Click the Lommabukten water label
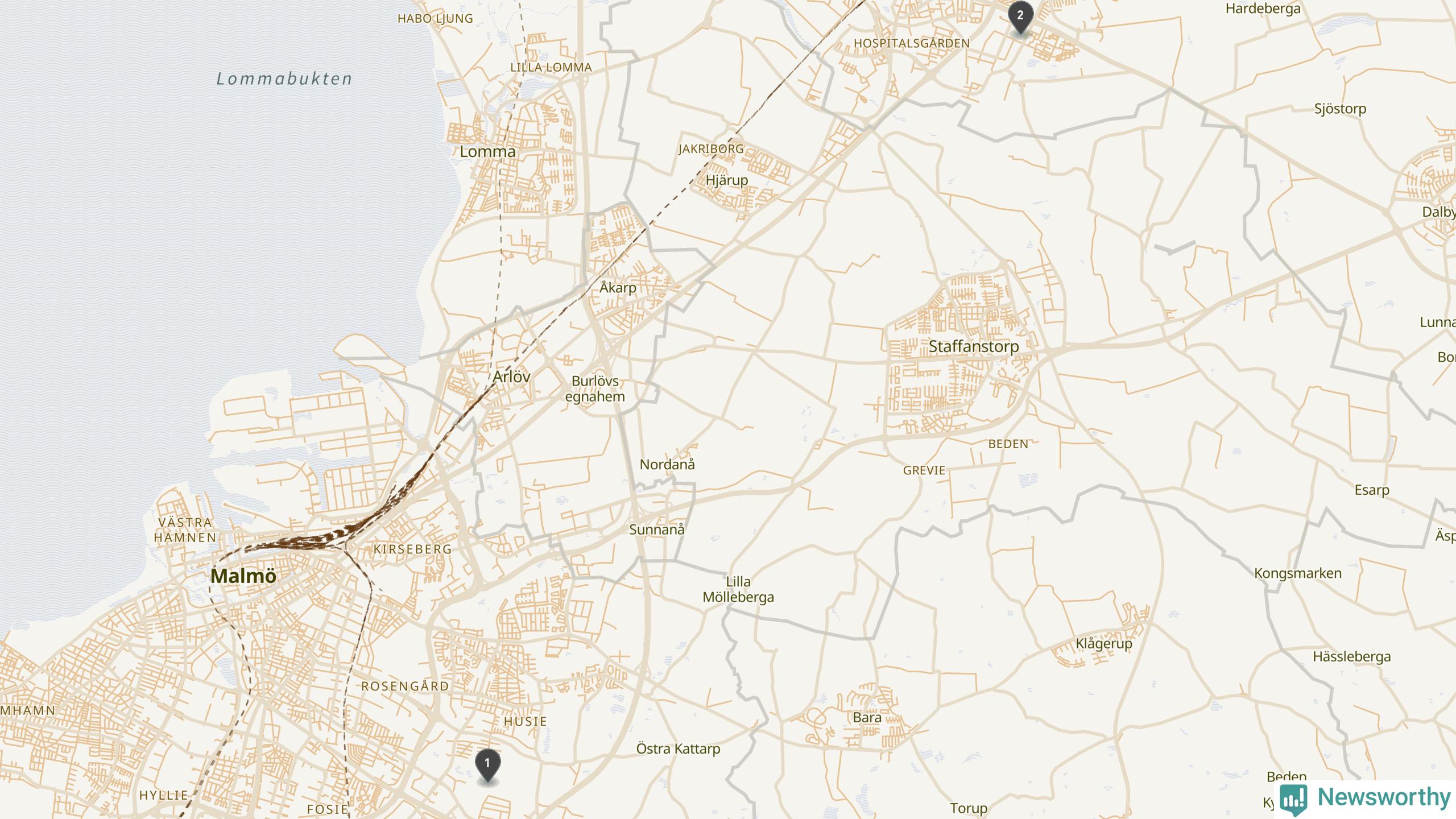This screenshot has width=1456, height=819. (284, 78)
